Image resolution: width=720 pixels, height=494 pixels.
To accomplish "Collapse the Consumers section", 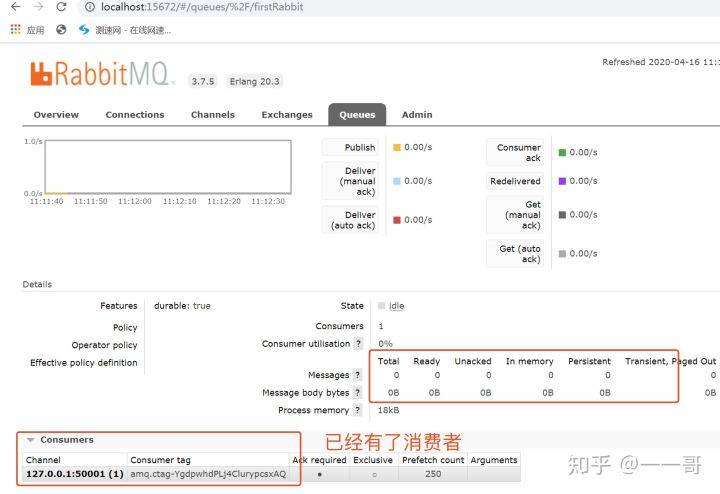I will [31, 440].
